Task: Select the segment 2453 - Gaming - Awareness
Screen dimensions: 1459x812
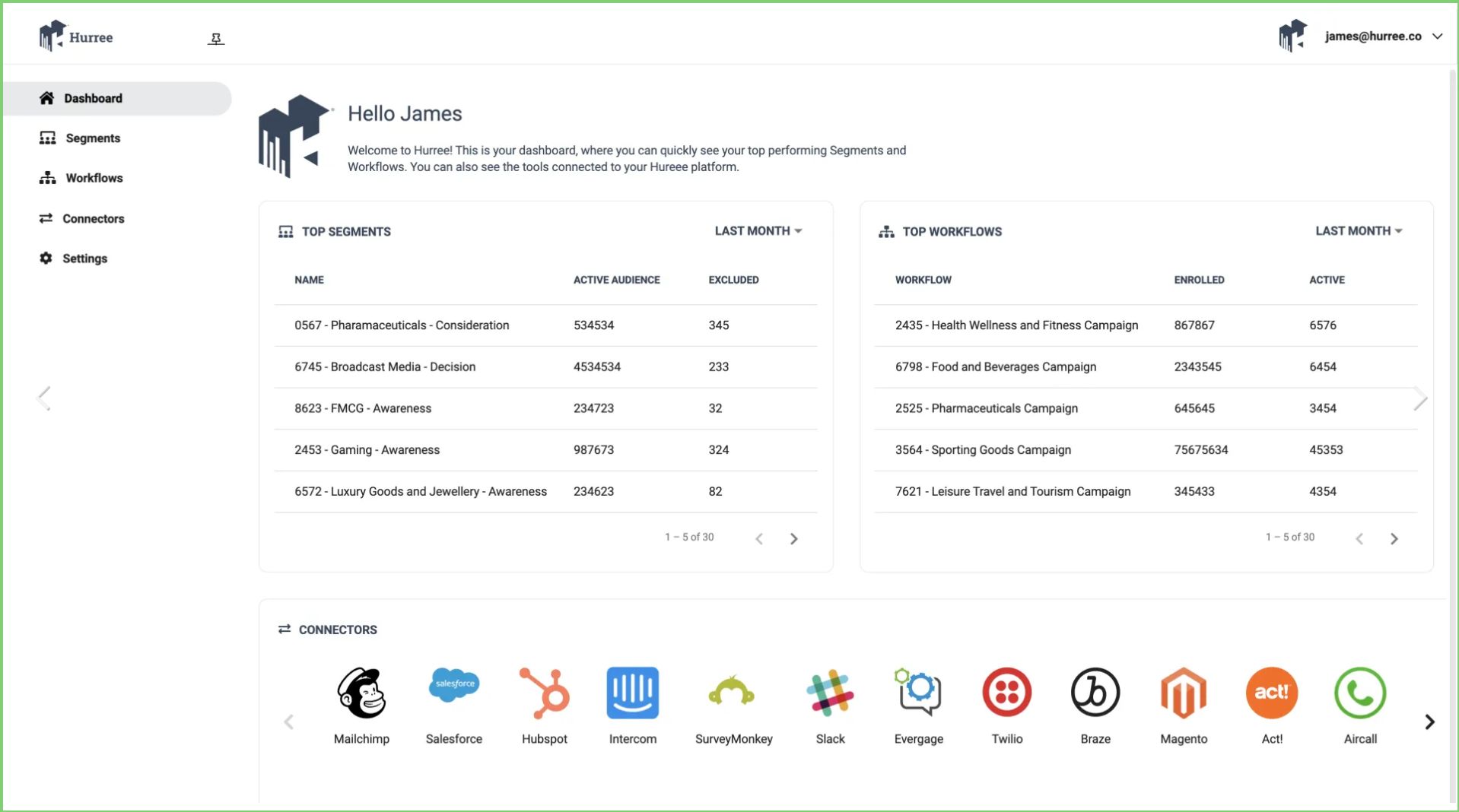Action: pyautogui.click(x=367, y=449)
